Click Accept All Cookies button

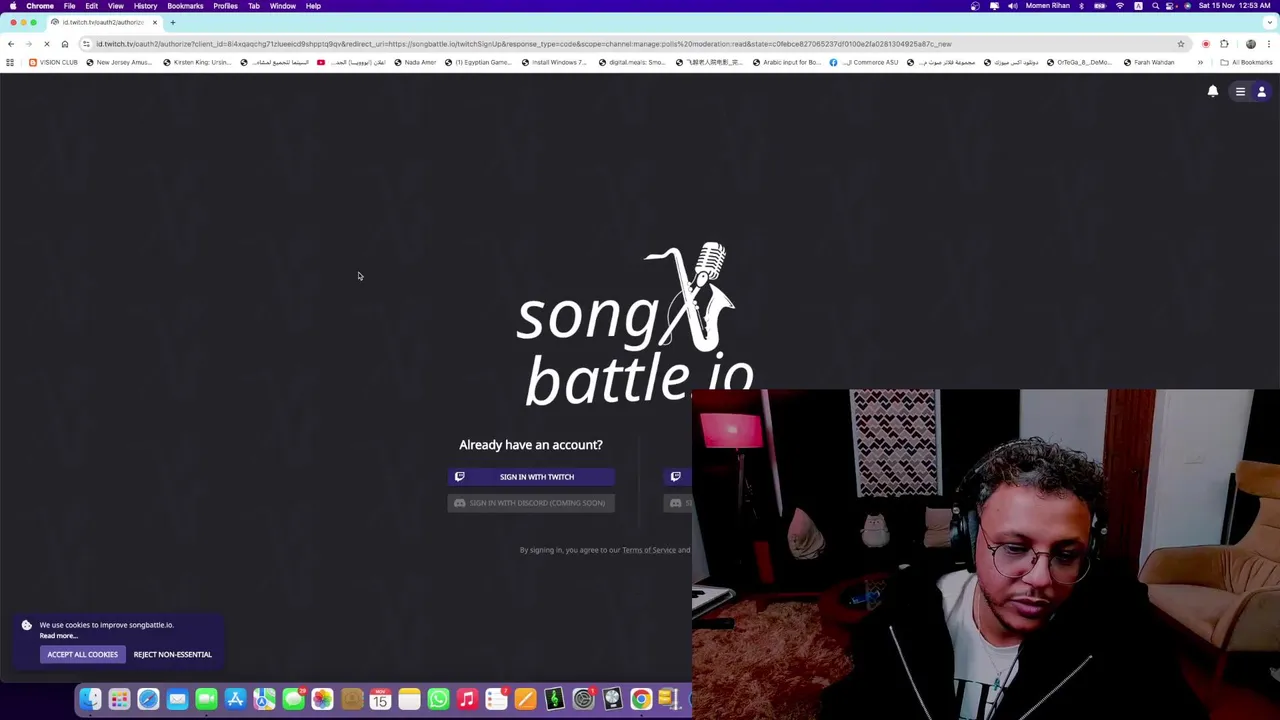point(82,654)
